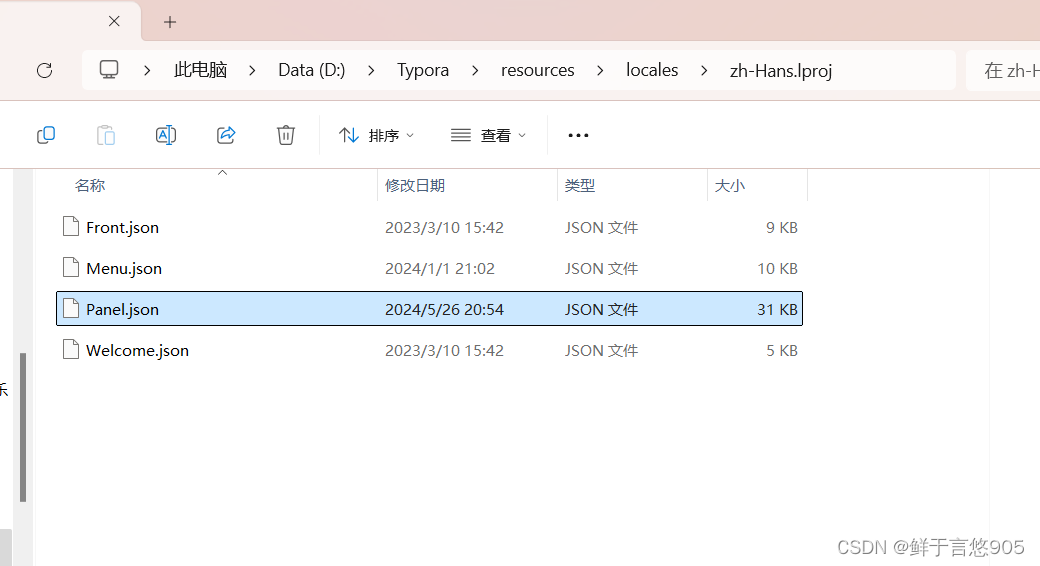Select the Panel.json file icon
The width and height of the screenshot is (1040, 566).
coord(71,309)
